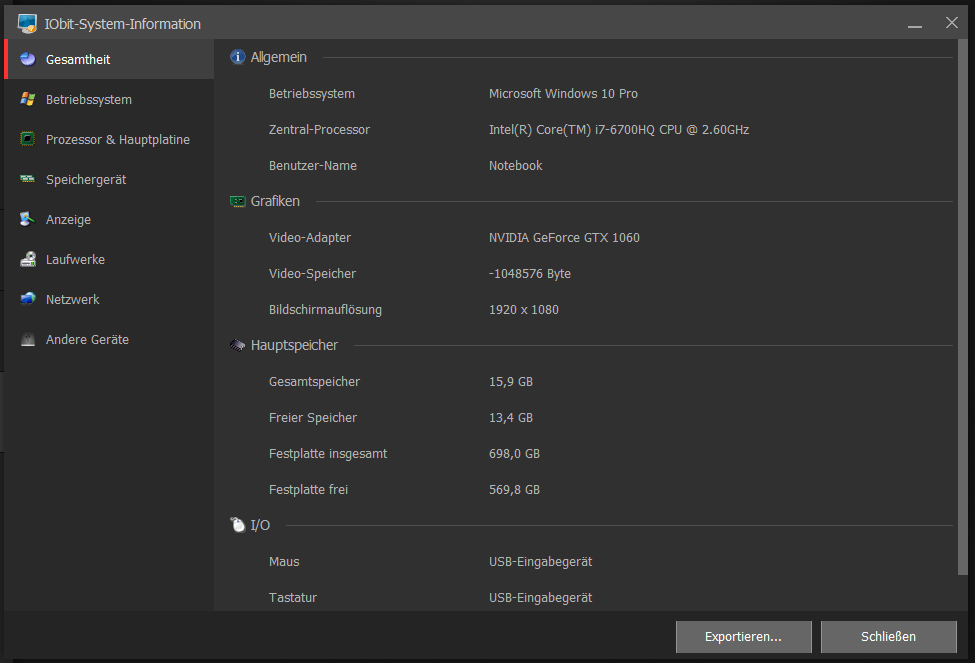Image resolution: width=975 pixels, height=663 pixels.
Task: Click the Allgemein section heading
Action: coord(279,57)
